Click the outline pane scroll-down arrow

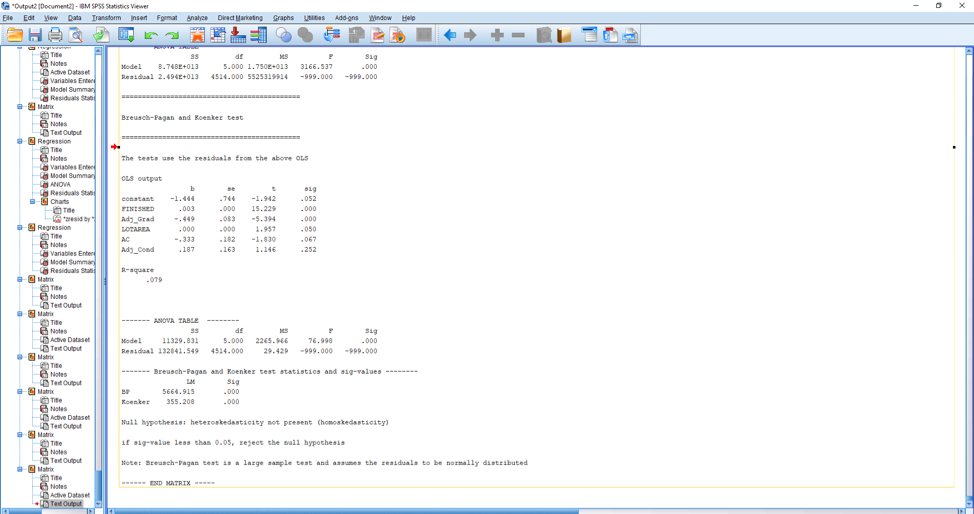pos(98,504)
